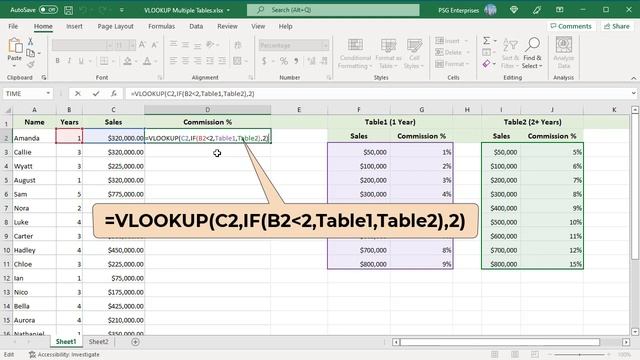Cancel the formula entry with X icon
Screen dimensions: 640x360
click(x=78, y=93)
